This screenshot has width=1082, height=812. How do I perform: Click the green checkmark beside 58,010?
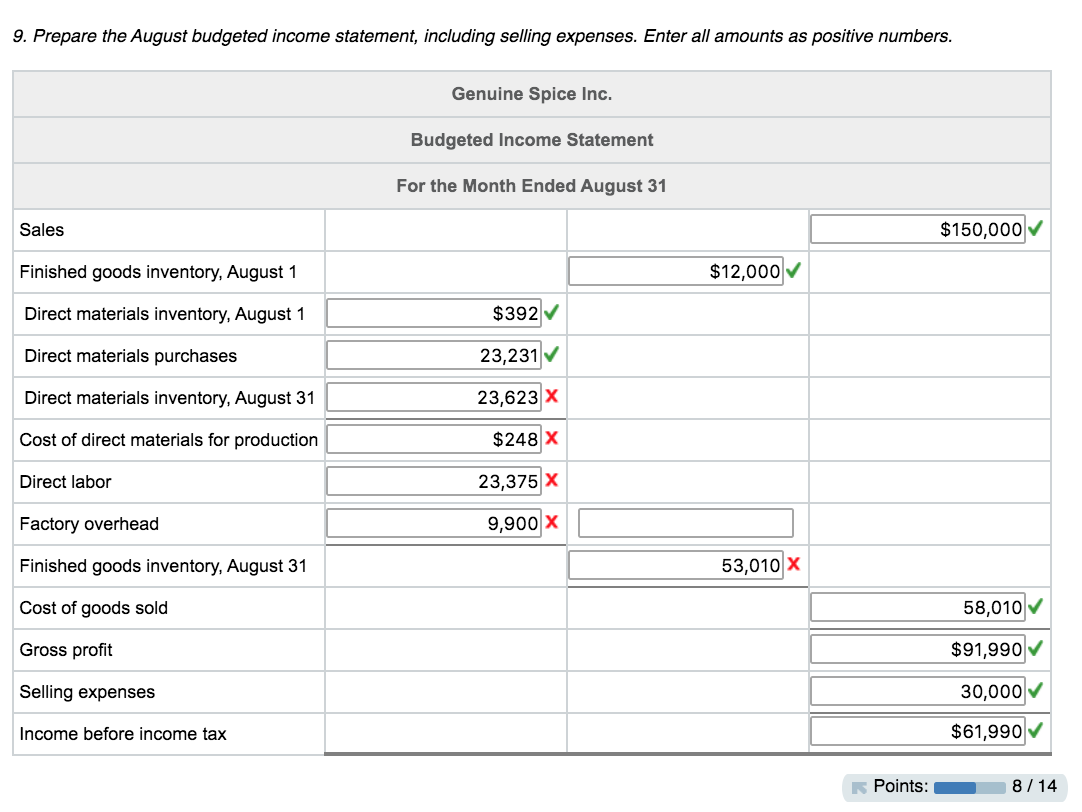1035,606
